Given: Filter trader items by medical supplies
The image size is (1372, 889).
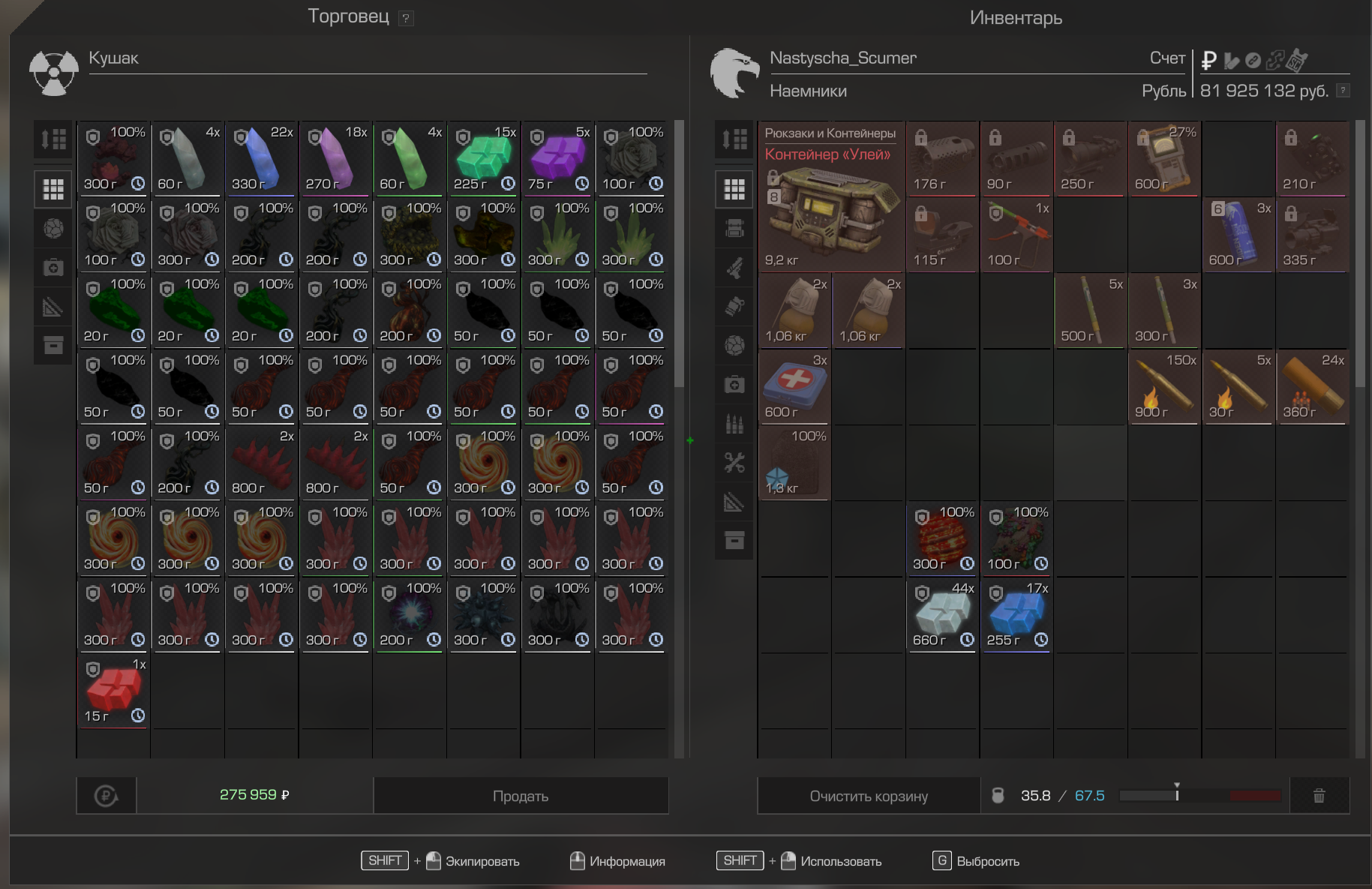Looking at the screenshot, I should pyautogui.click(x=53, y=267).
